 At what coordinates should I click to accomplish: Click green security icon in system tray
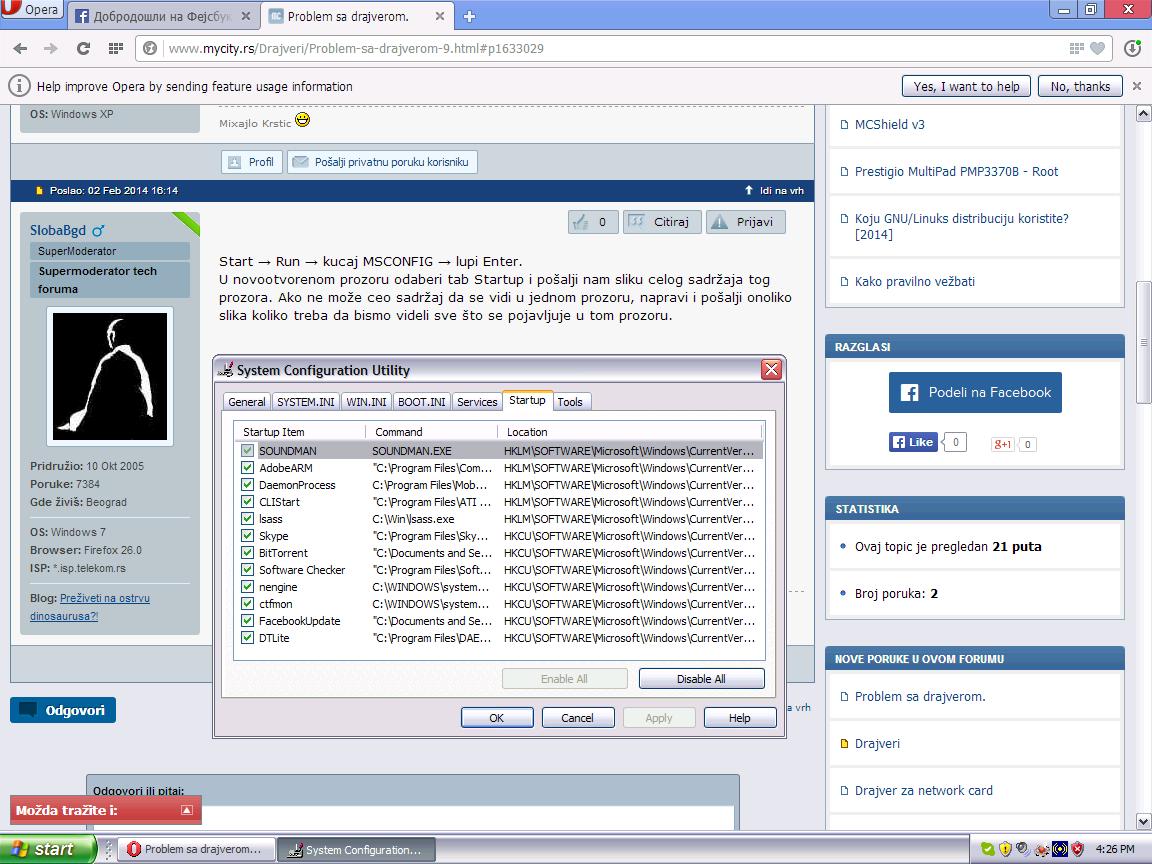click(x=987, y=849)
